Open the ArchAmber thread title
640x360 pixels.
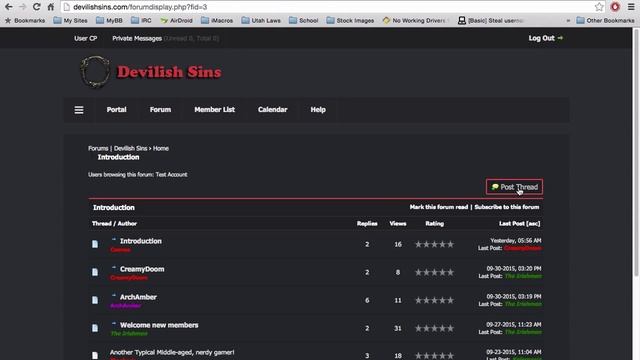click(138, 297)
